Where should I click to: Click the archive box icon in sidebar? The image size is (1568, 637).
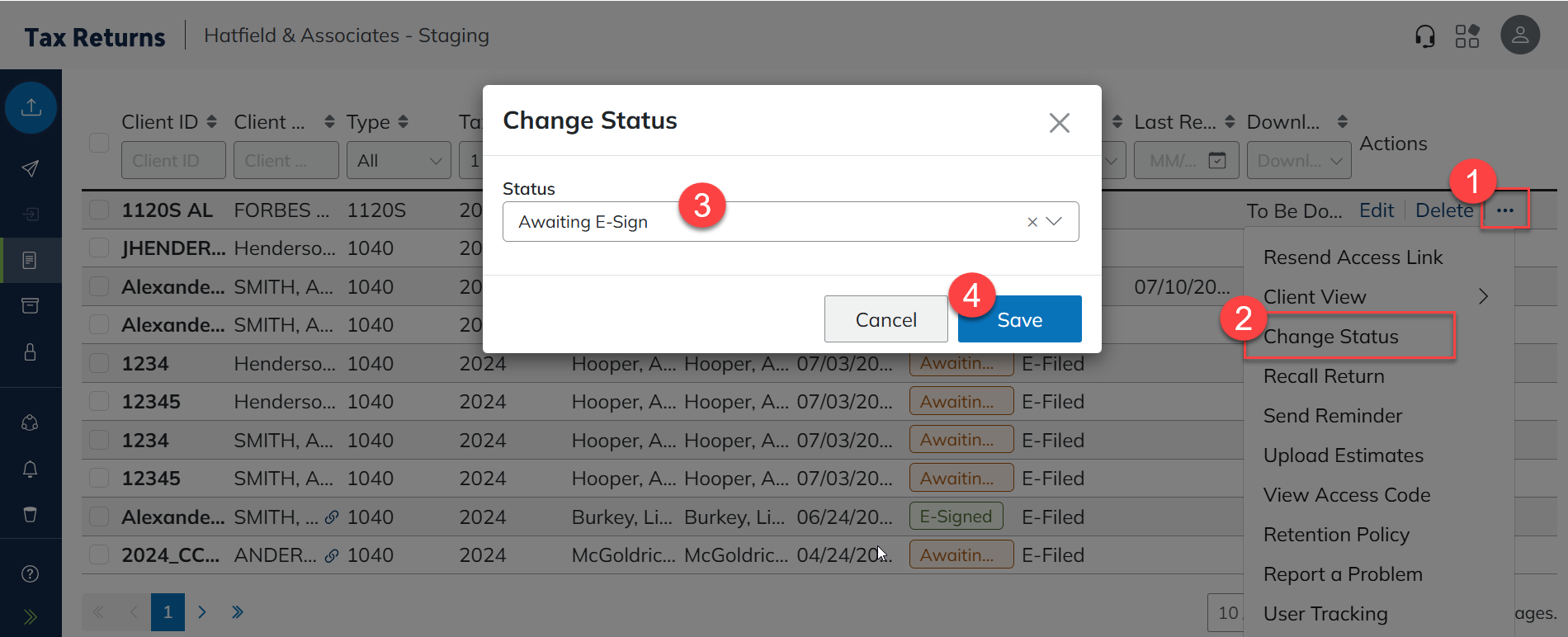point(30,306)
